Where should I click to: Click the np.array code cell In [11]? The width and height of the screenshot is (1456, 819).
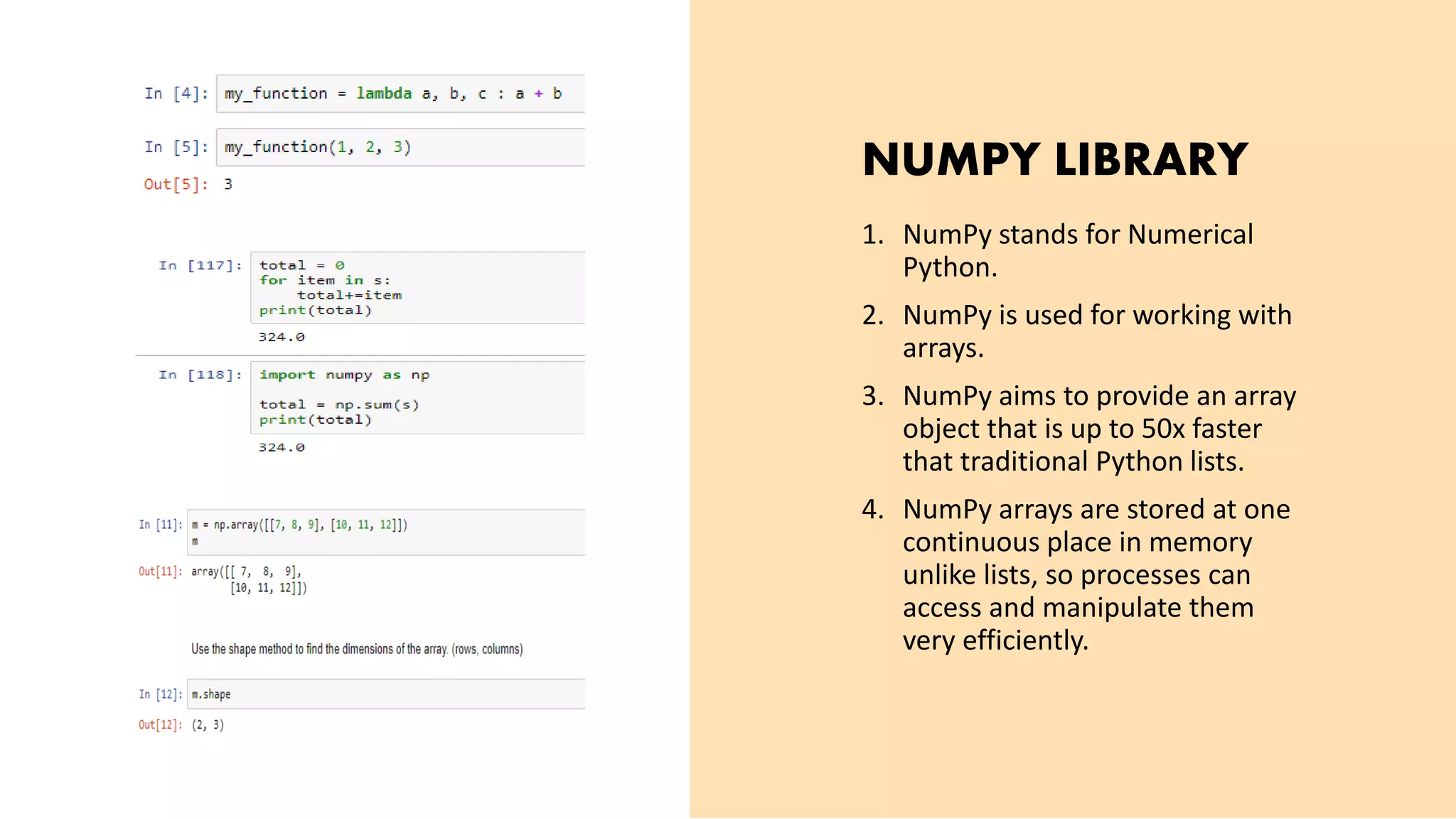[x=386, y=532]
